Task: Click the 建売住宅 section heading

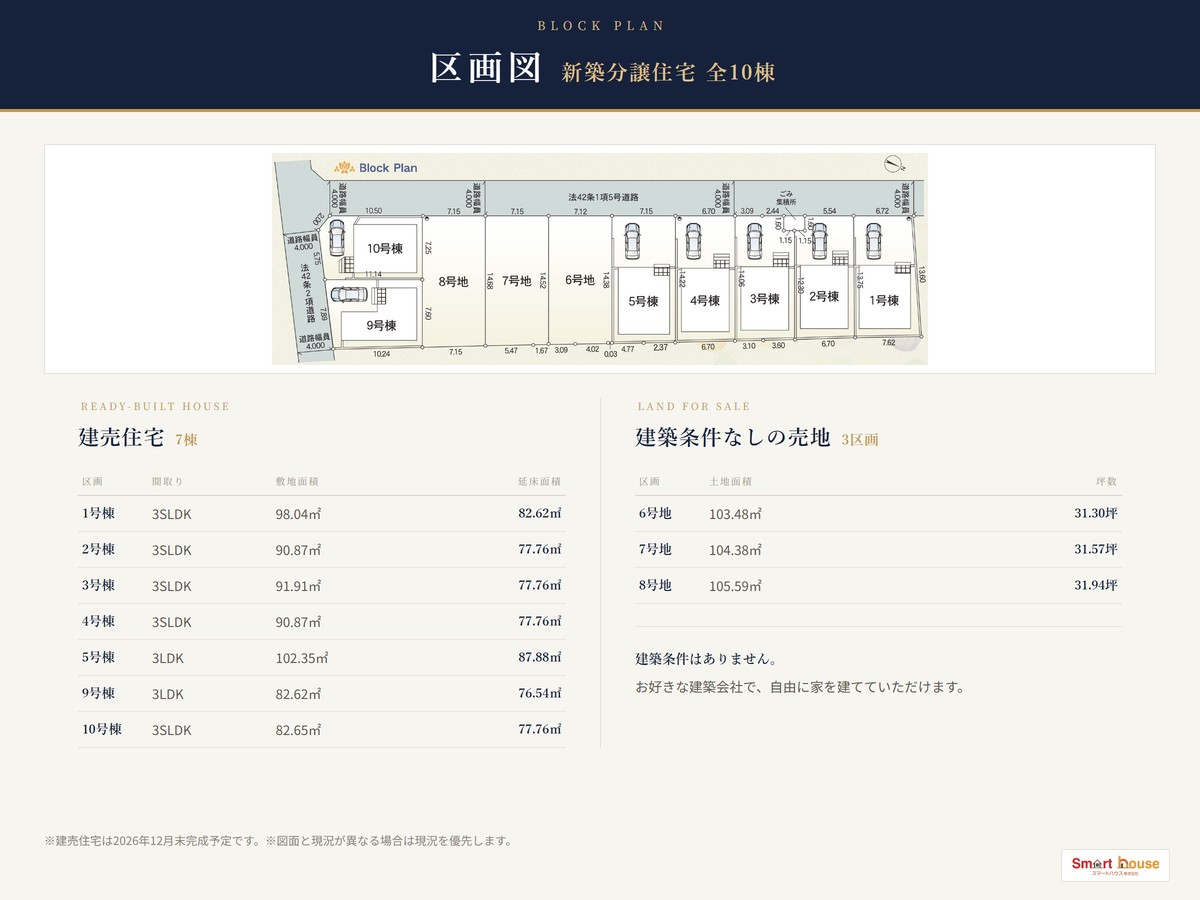Action: coord(120,437)
